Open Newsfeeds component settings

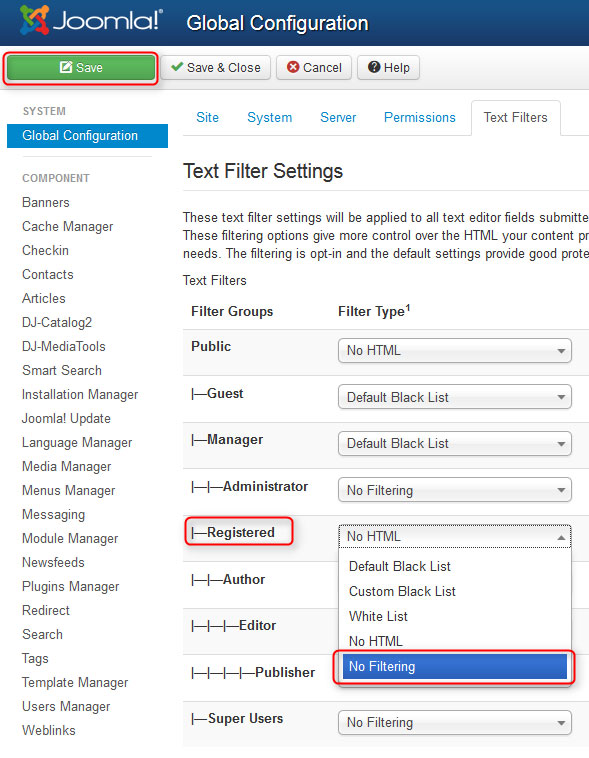[53, 563]
